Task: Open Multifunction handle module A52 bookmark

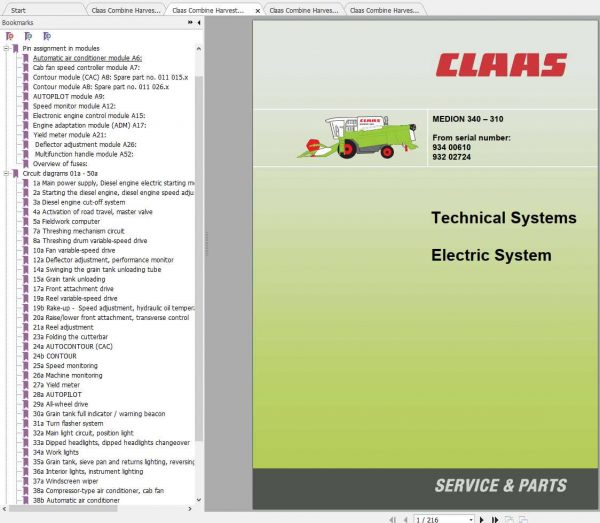Action: (x=84, y=154)
